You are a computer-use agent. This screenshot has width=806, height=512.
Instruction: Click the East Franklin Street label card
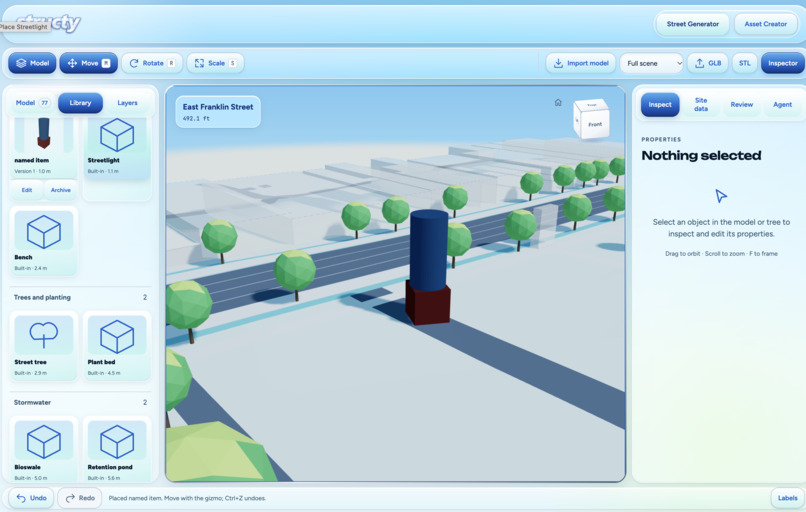pyautogui.click(x=218, y=112)
